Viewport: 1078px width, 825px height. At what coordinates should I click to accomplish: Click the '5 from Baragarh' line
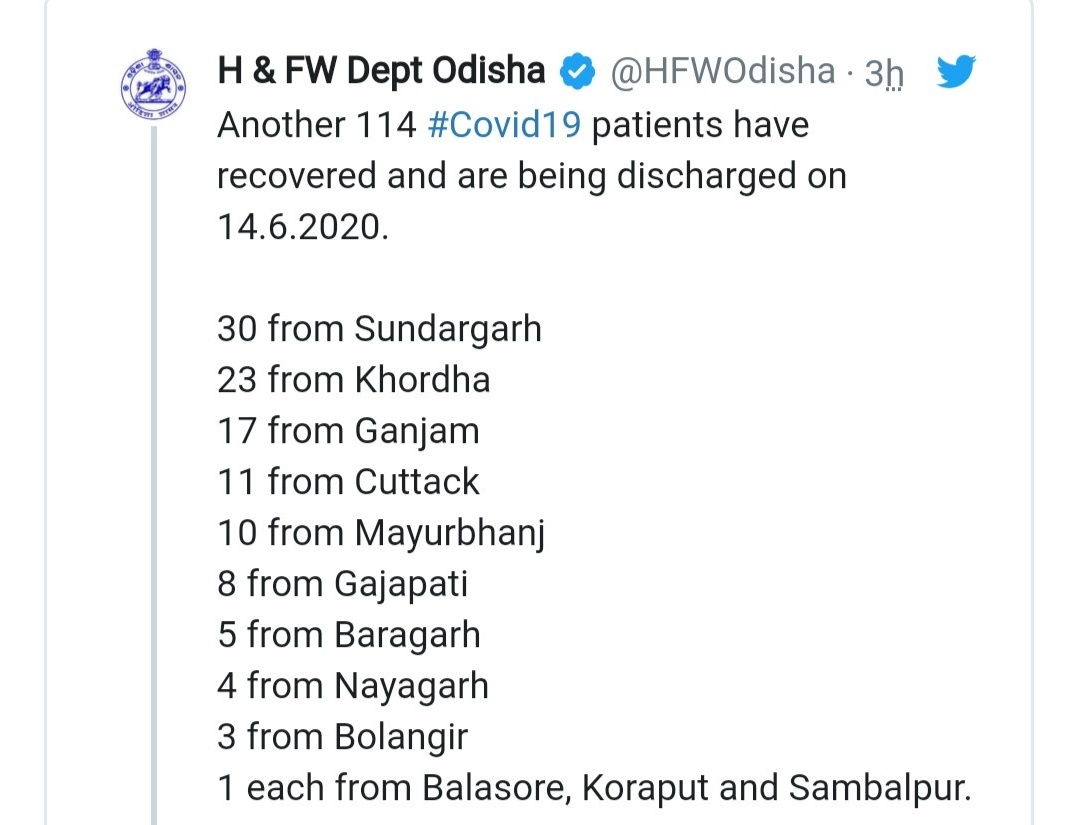click(349, 635)
